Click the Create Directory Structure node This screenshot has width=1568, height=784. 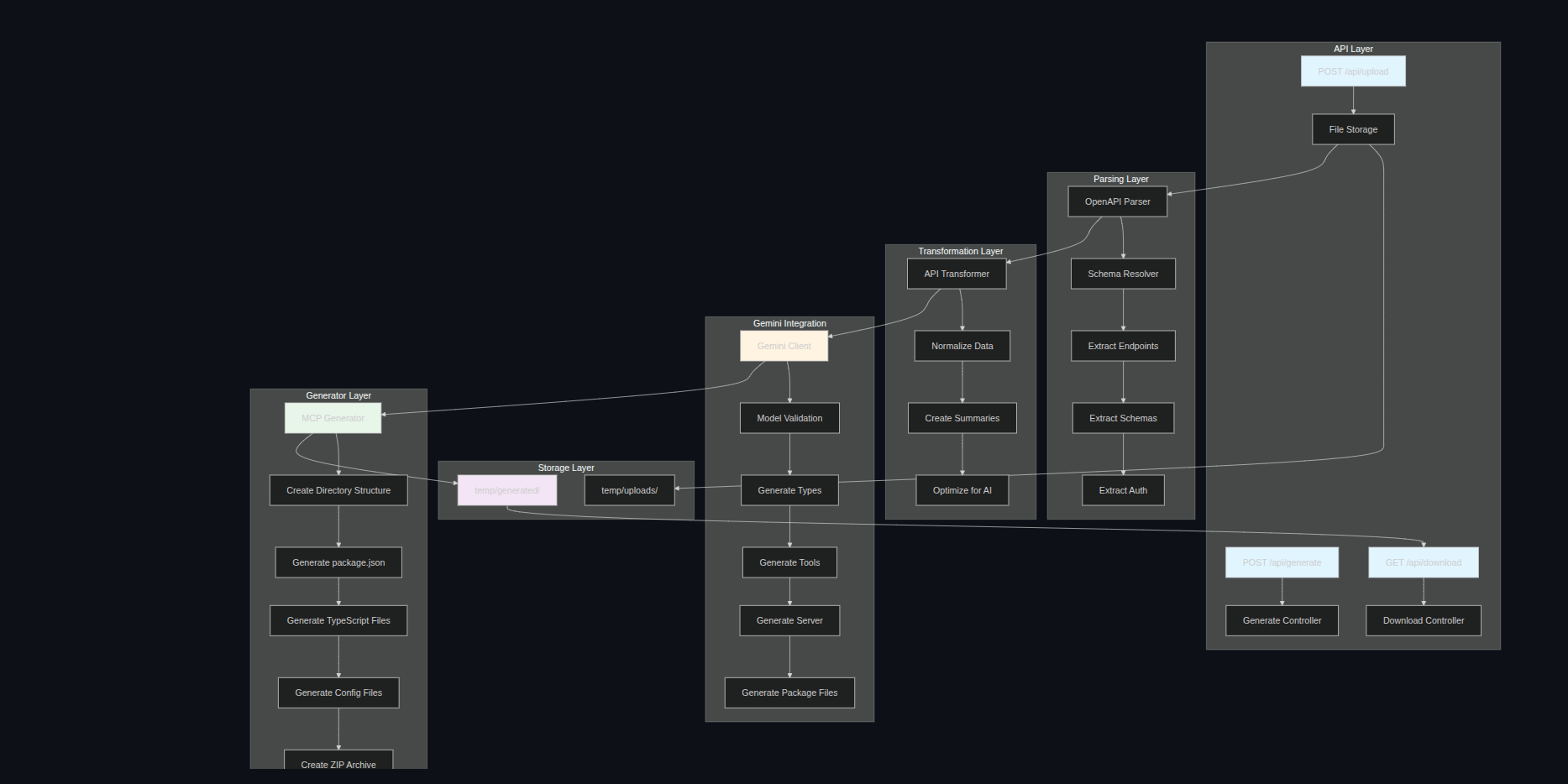(x=338, y=490)
